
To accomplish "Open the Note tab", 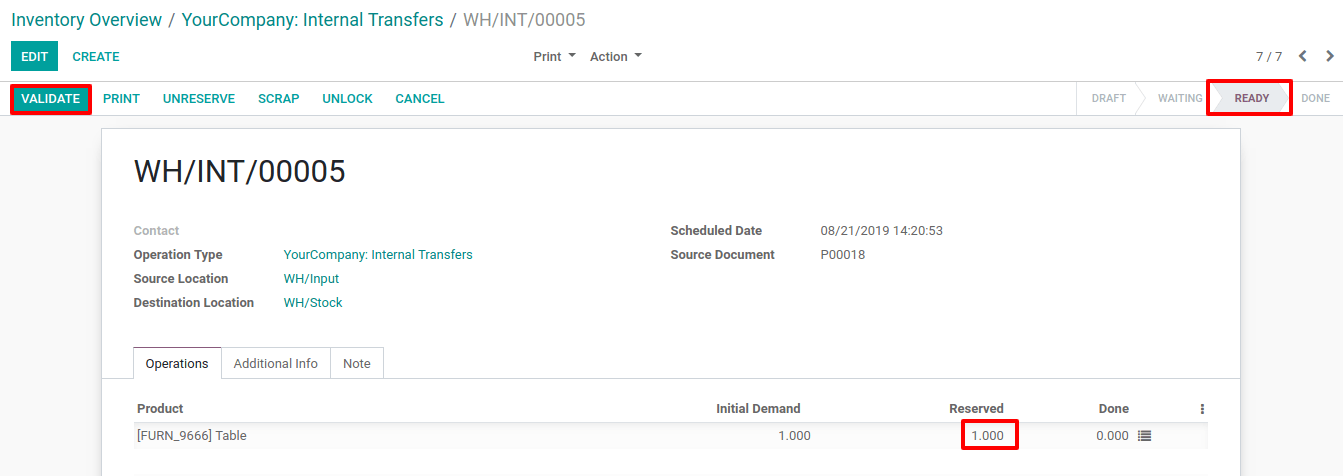I will 357,364.
